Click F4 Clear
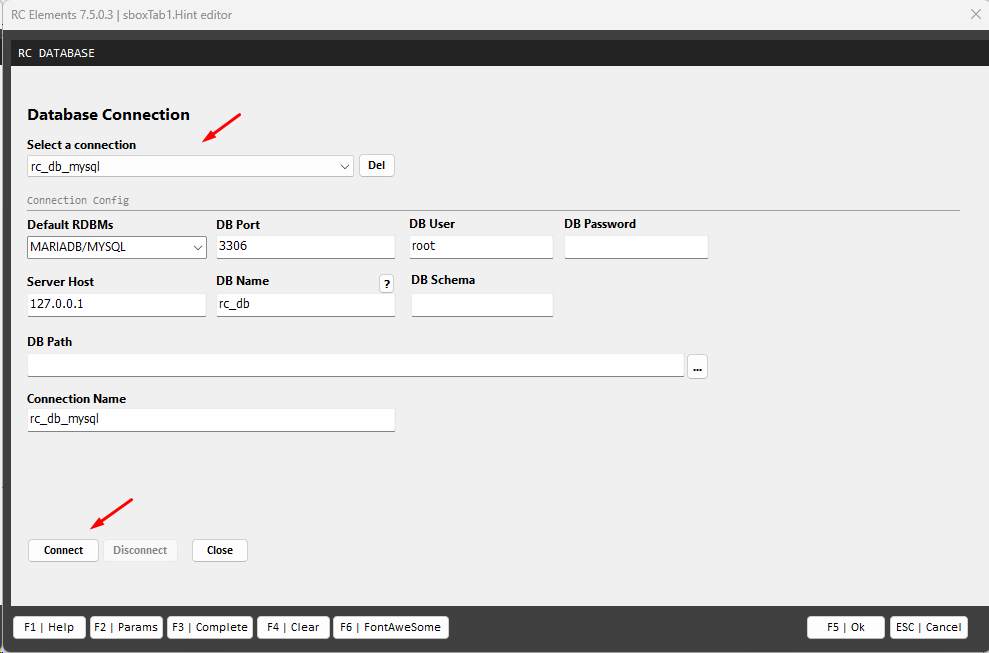The width and height of the screenshot is (989, 653). click(x=291, y=627)
